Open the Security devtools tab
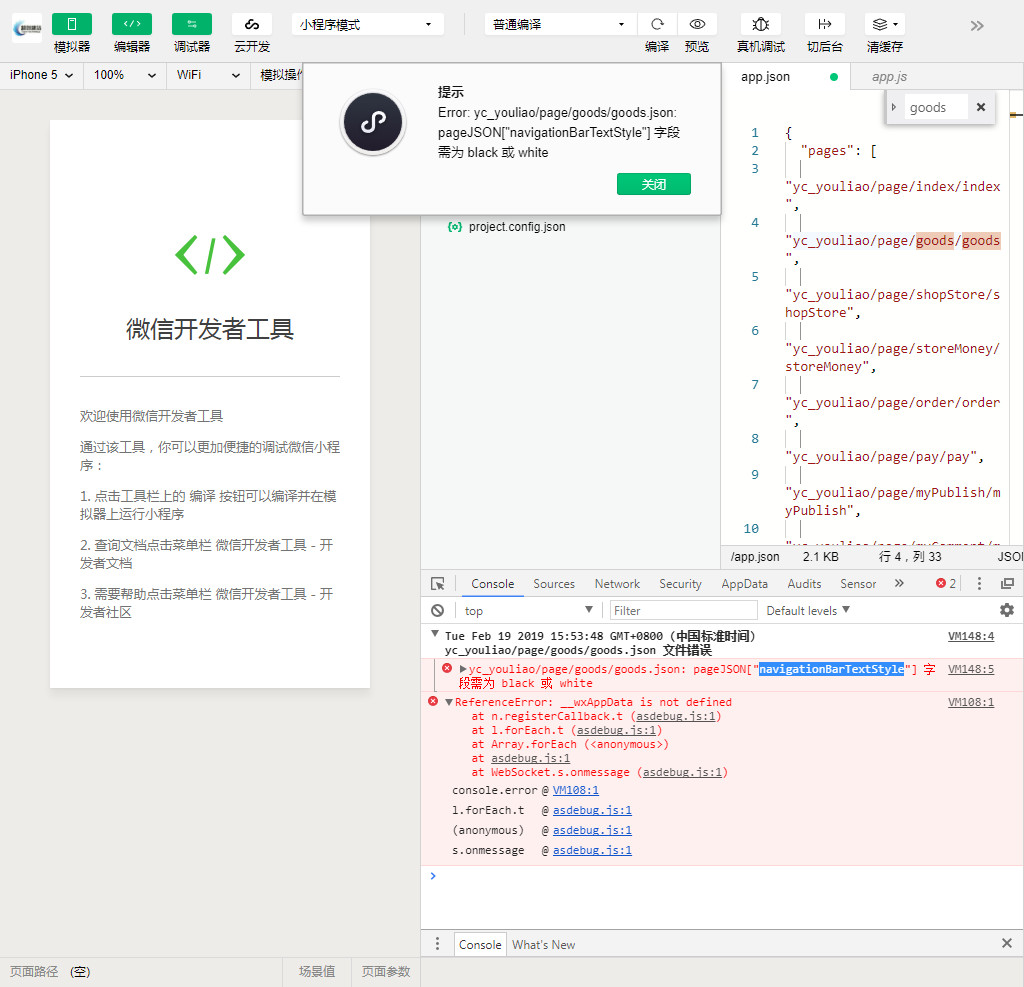 tap(680, 584)
